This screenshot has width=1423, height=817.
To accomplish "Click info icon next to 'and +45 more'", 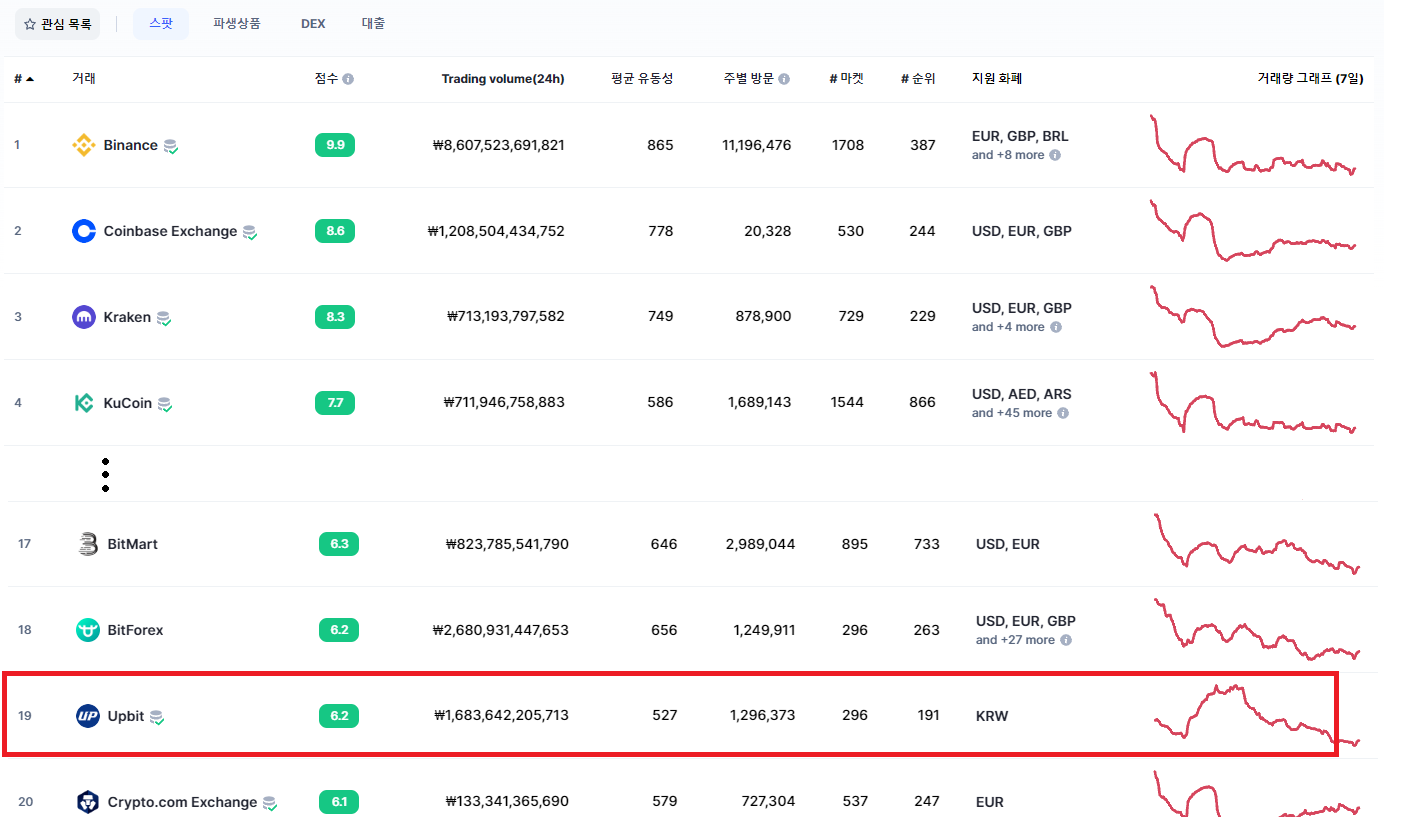I will pos(1063,414).
